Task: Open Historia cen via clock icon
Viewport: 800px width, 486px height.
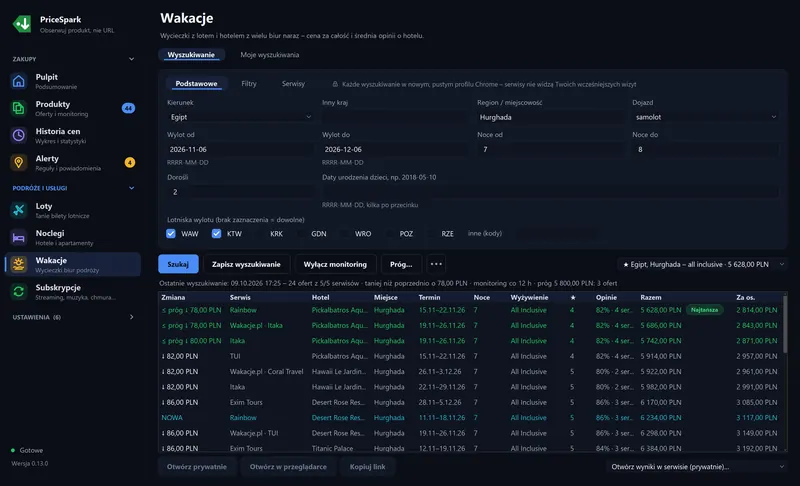Action: tap(19, 135)
